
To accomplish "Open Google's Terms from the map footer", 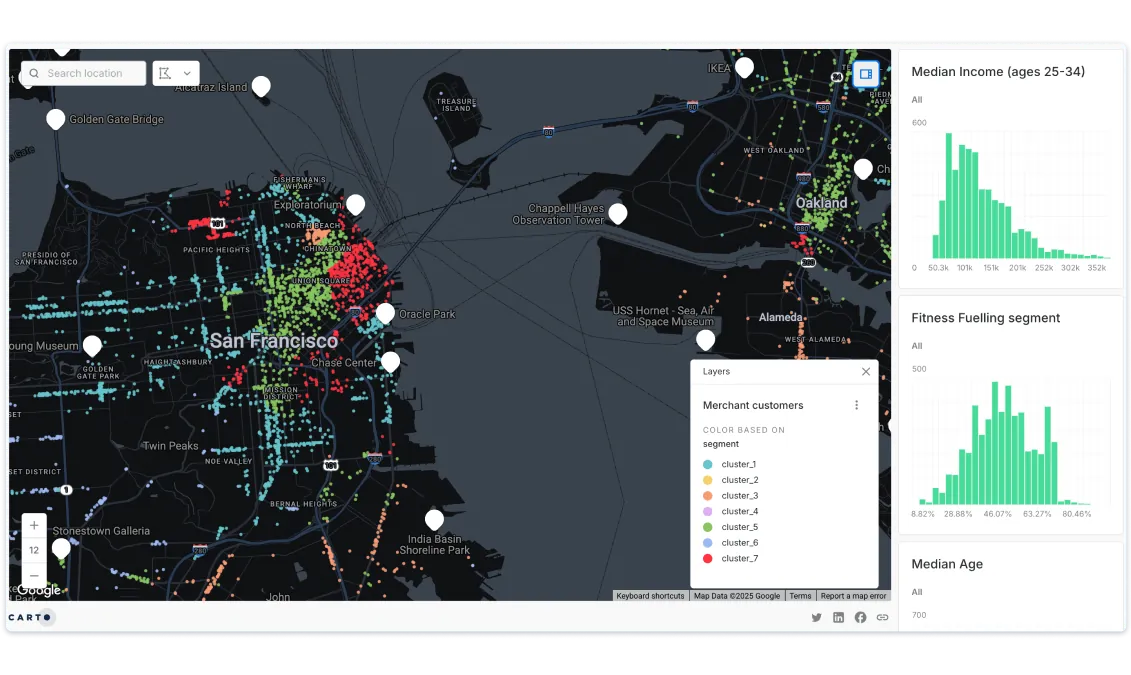I will [800, 595].
